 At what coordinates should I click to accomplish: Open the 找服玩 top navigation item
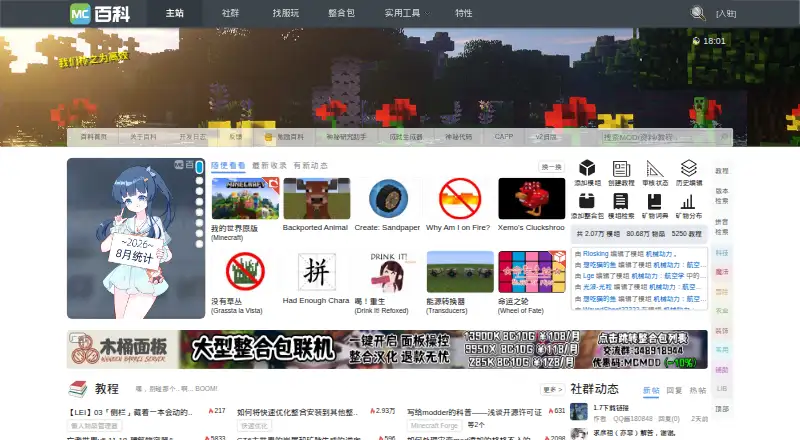(x=286, y=13)
